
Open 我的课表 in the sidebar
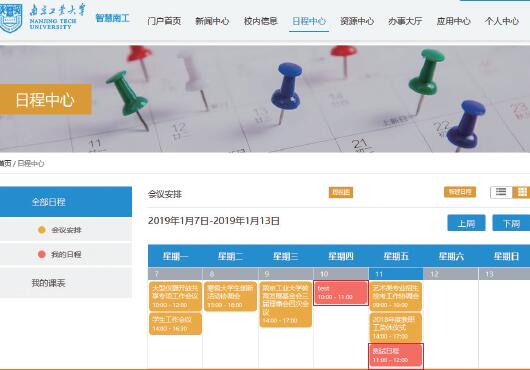point(66,283)
